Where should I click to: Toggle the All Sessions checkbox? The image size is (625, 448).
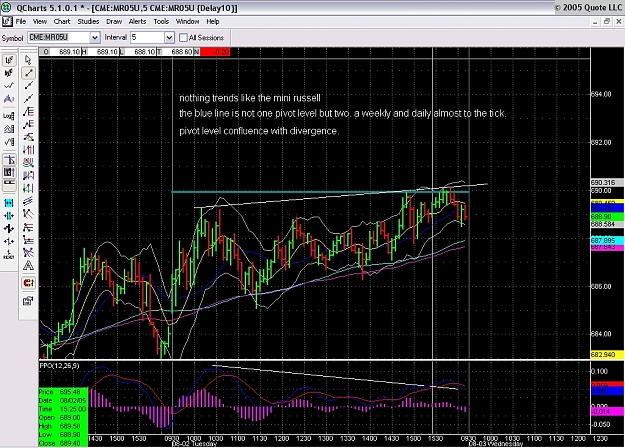[183, 37]
